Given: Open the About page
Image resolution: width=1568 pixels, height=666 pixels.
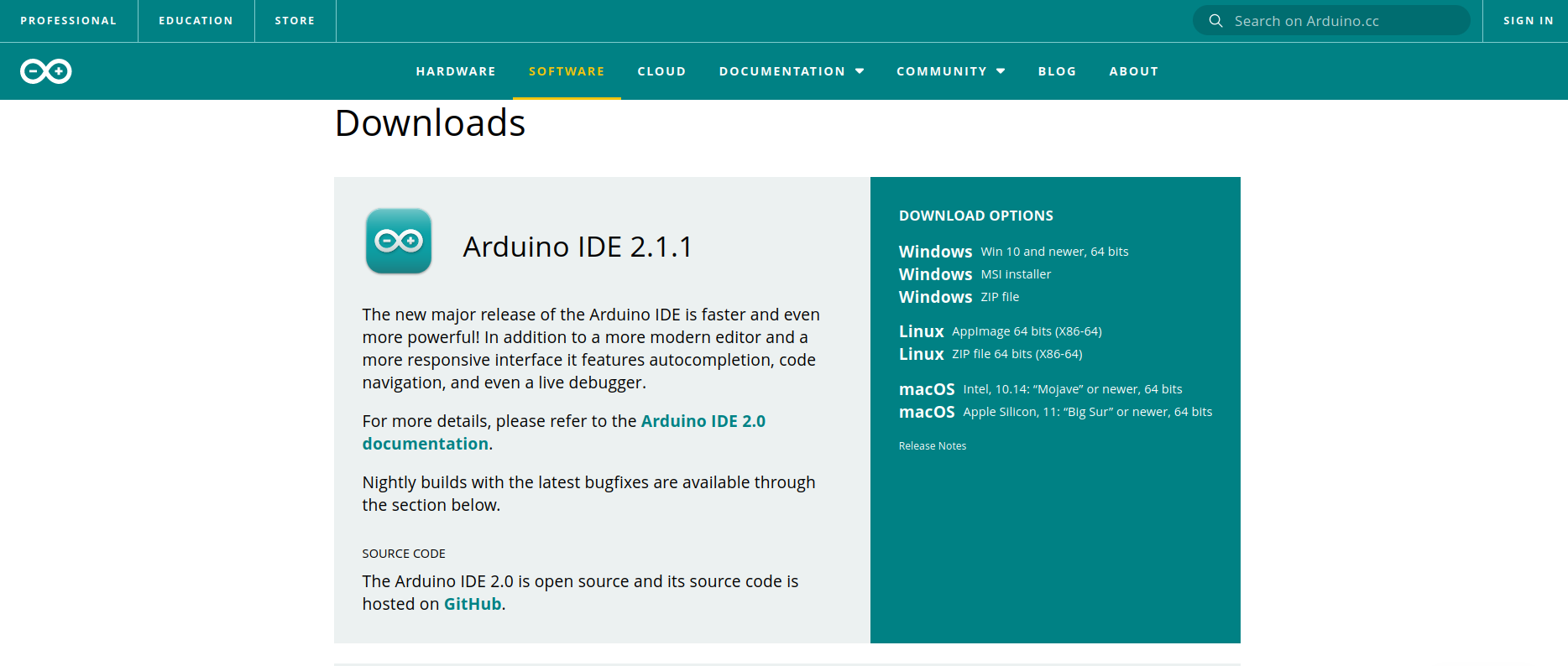Looking at the screenshot, I should pyautogui.click(x=1133, y=71).
